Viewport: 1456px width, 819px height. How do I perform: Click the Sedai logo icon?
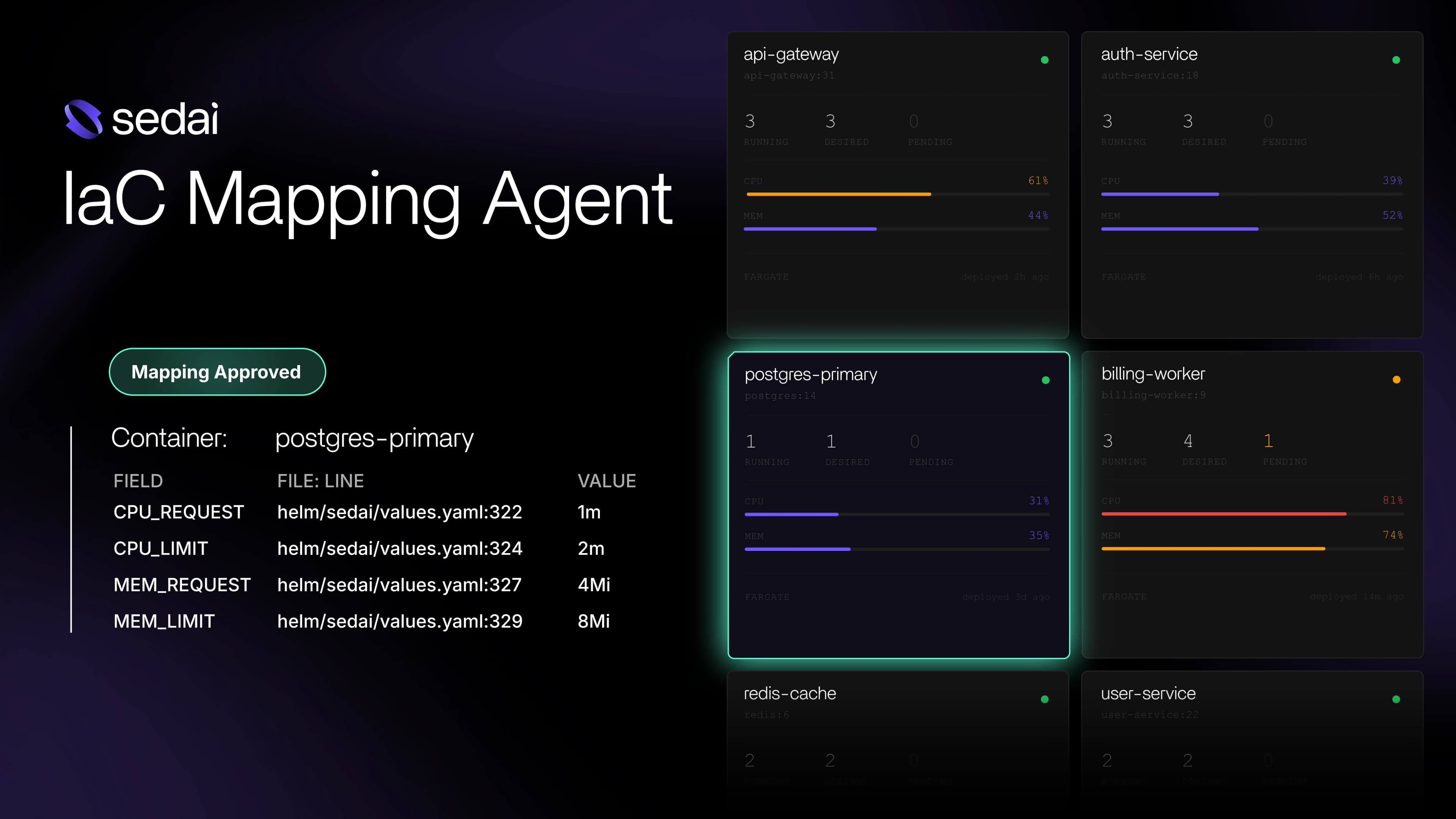[x=84, y=119]
